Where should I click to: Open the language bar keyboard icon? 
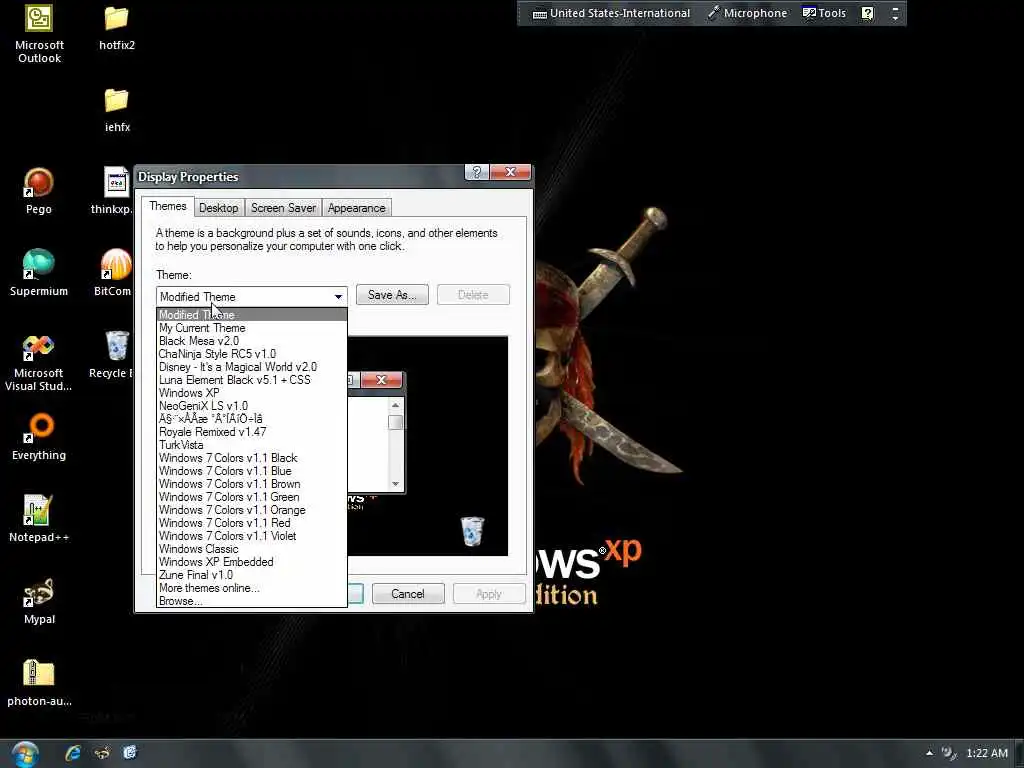click(x=539, y=14)
